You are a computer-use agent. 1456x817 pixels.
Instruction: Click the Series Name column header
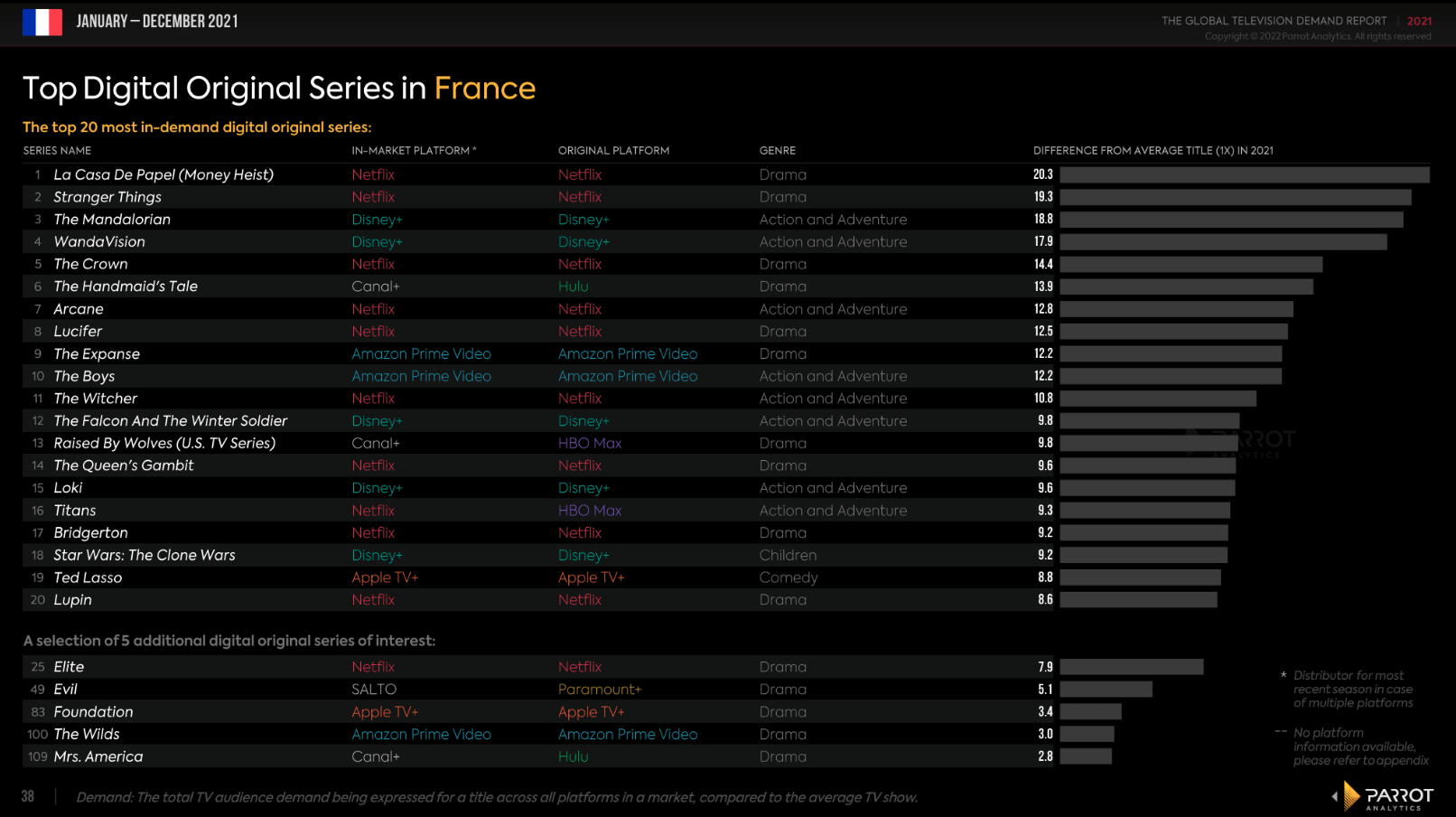tap(57, 151)
